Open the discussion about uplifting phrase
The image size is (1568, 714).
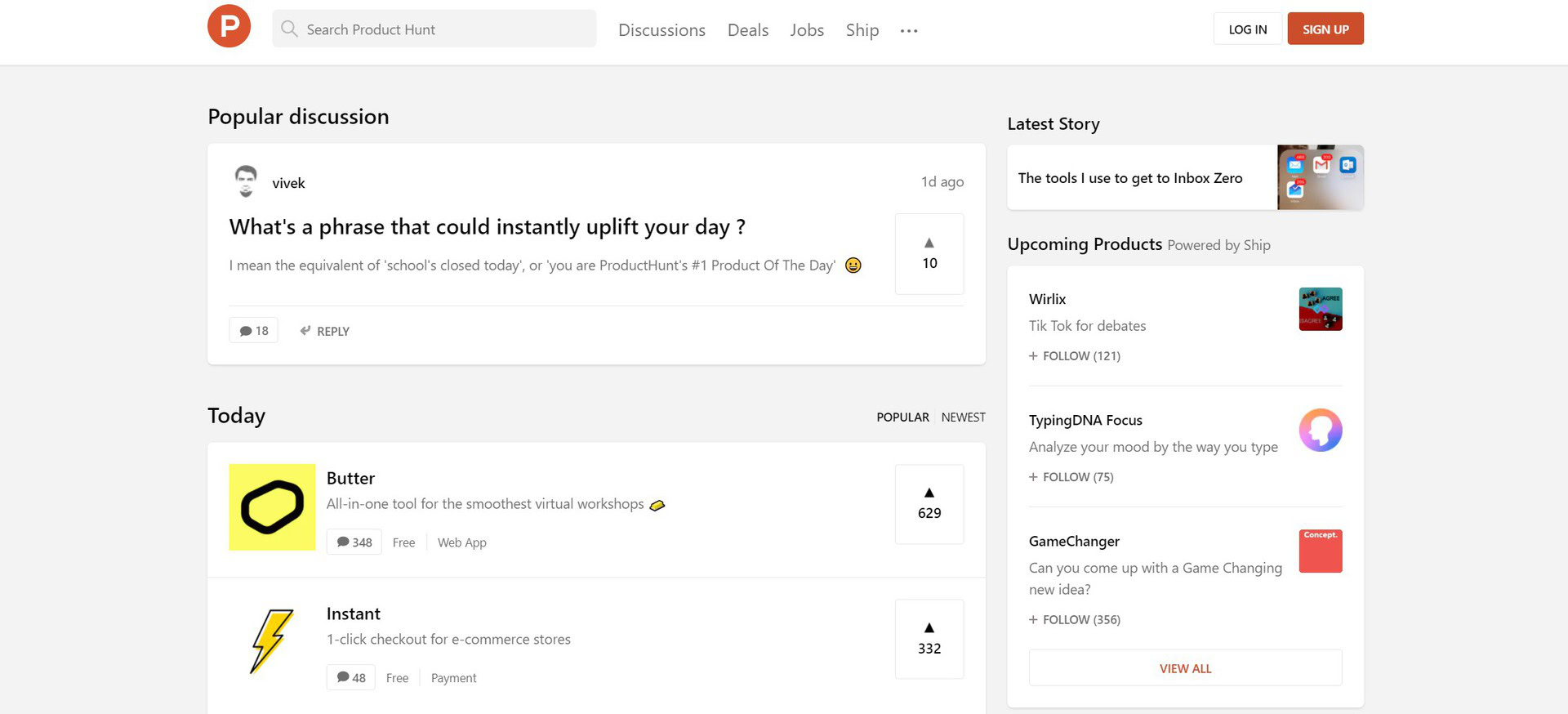(487, 226)
